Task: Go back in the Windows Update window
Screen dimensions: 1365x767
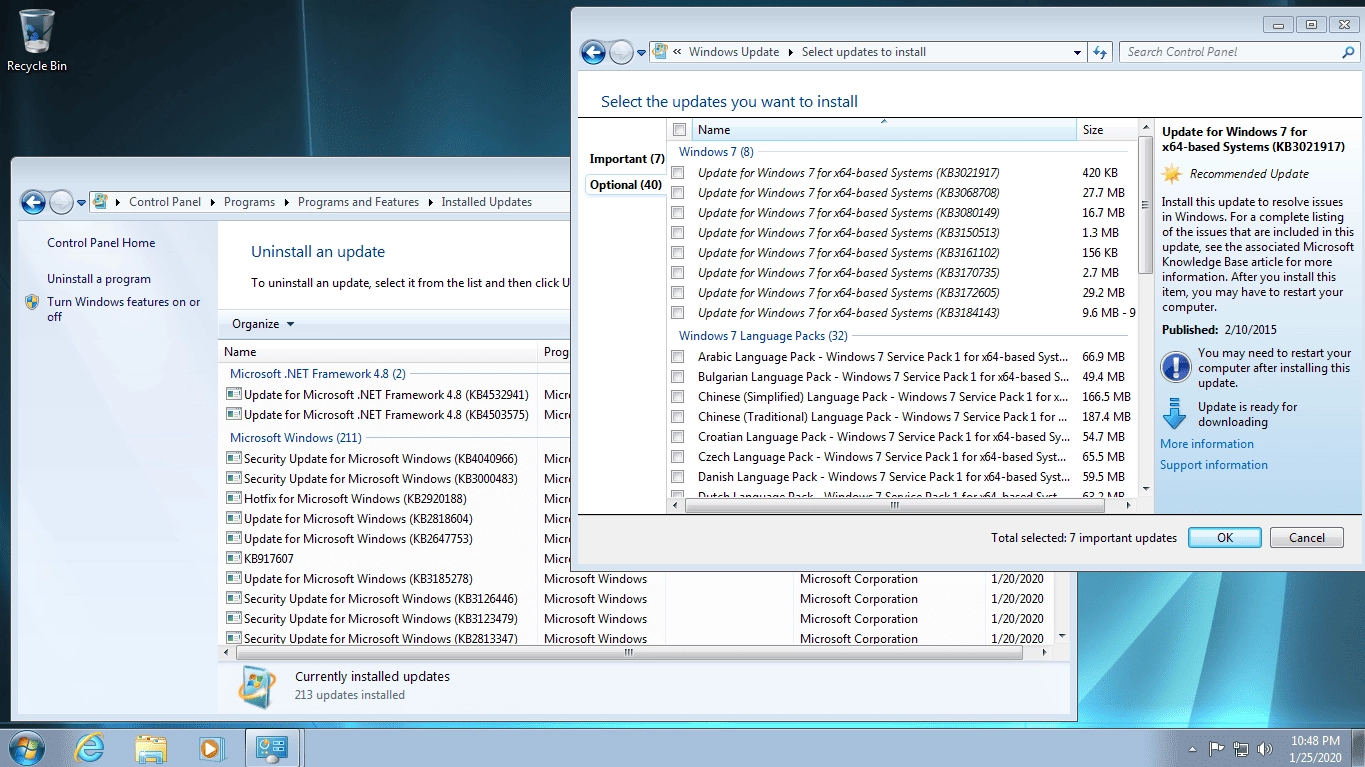Action: point(593,53)
